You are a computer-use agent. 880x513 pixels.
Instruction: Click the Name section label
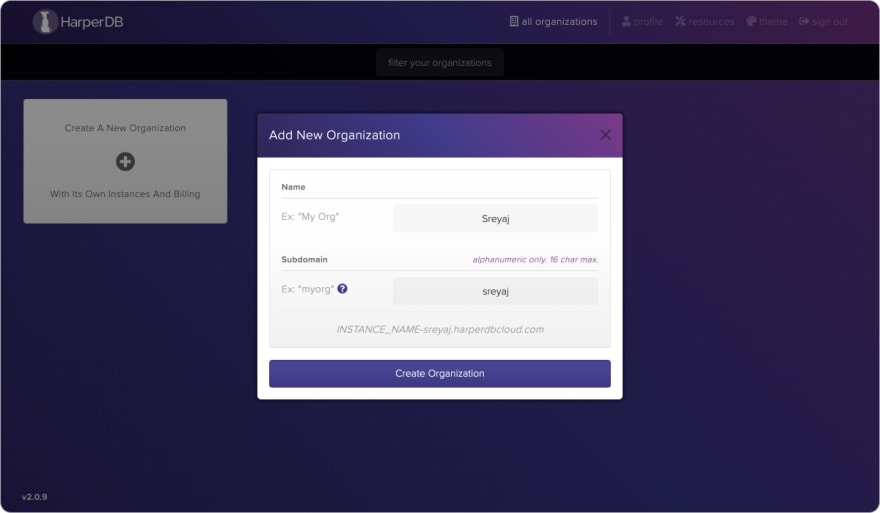point(293,187)
